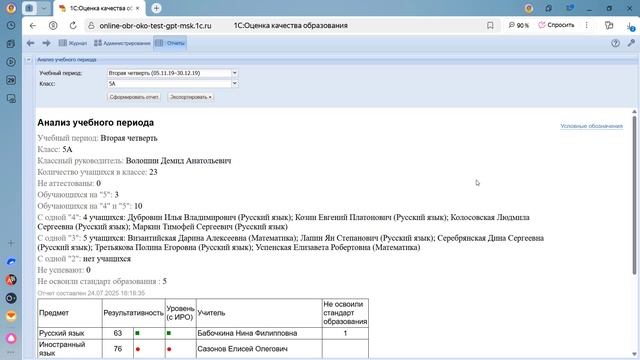Open the help question-mark icon
This screenshot has height=360, width=640.
point(615,43)
